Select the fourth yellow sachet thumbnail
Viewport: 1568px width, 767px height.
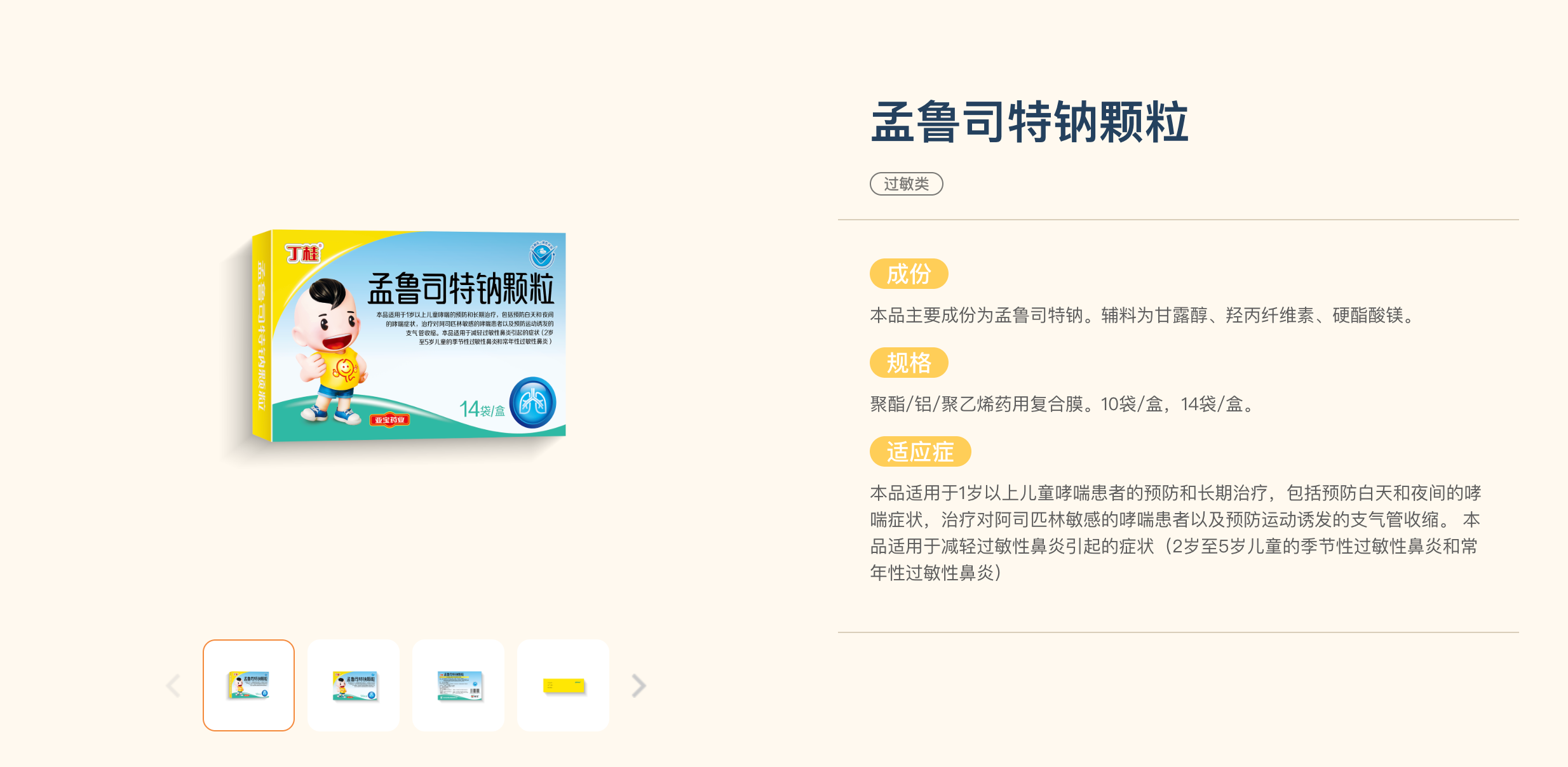(x=563, y=685)
